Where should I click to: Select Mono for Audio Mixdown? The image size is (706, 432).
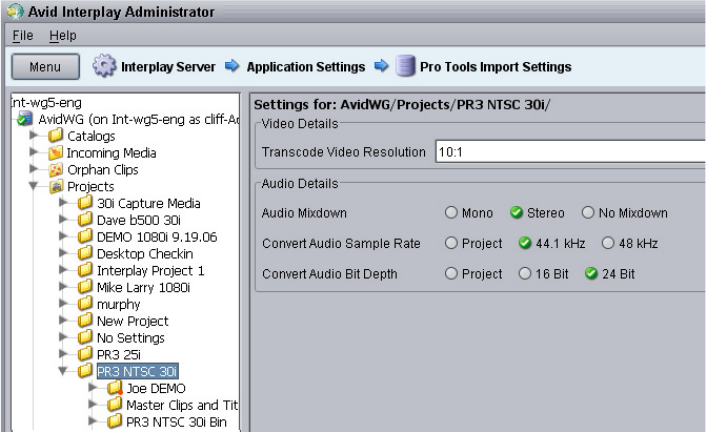tap(451, 213)
